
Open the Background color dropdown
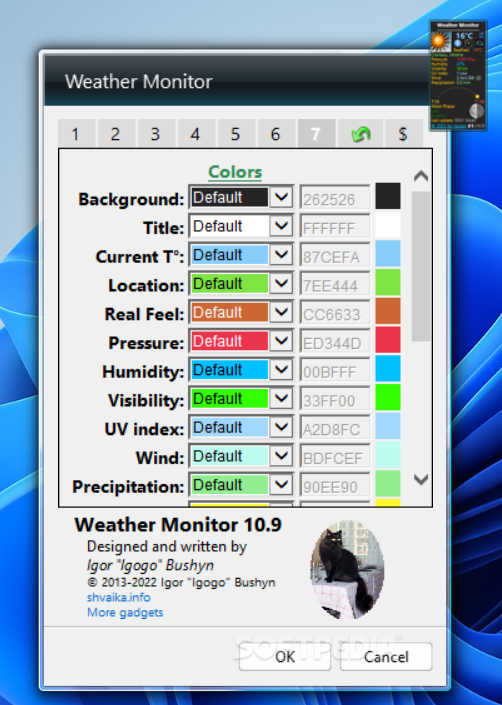click(x=241, y=197)
